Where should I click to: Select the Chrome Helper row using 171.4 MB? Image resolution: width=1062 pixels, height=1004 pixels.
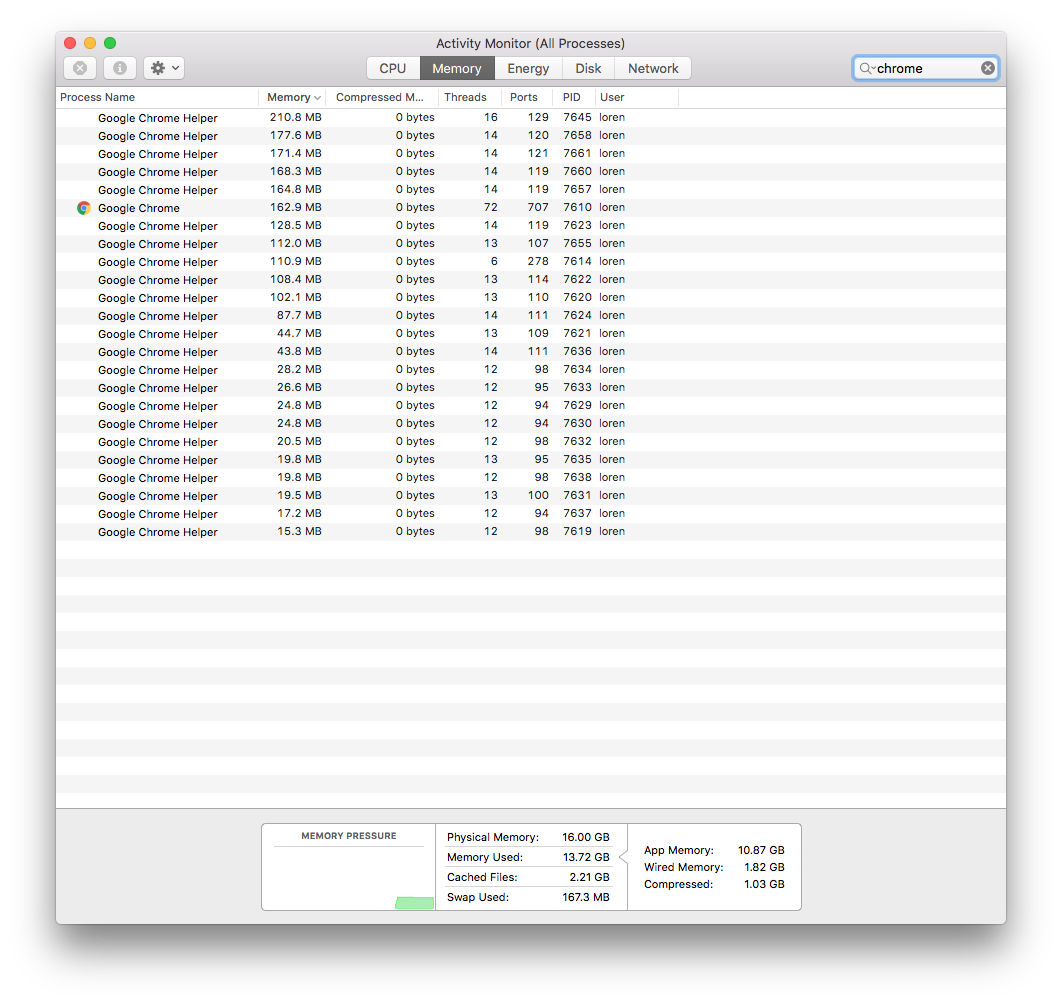[531, 154]
